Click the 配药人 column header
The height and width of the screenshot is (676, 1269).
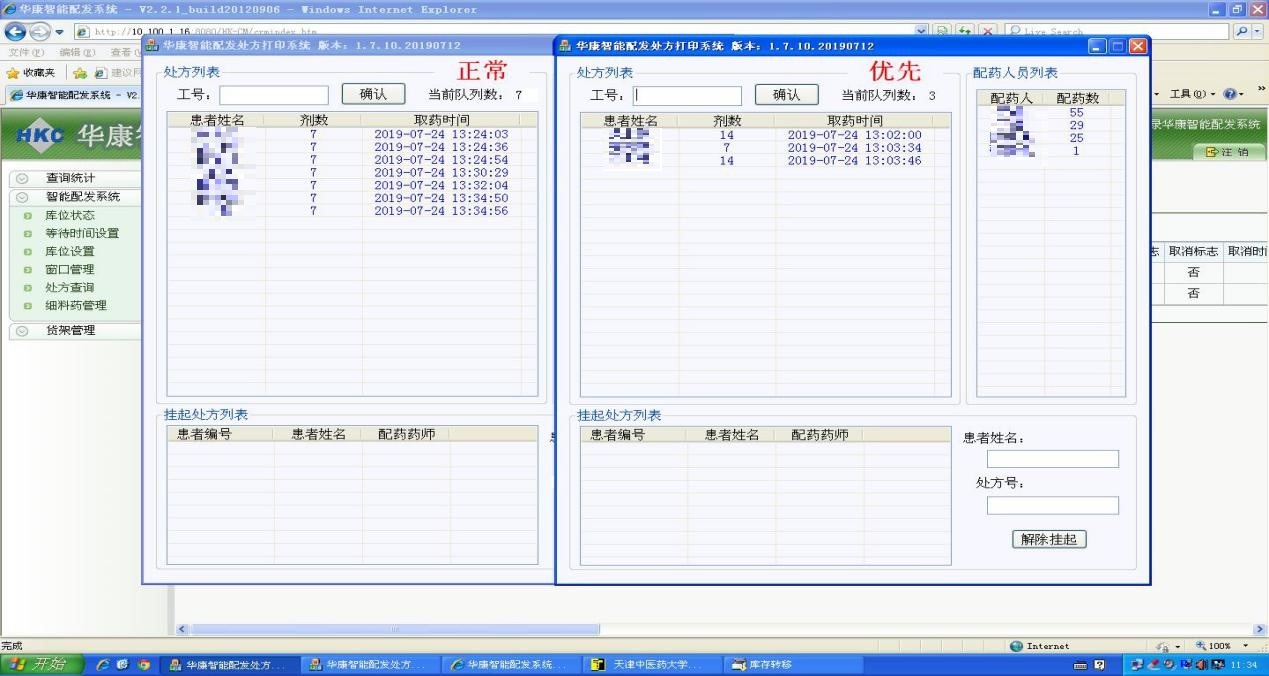[1011, 98]
